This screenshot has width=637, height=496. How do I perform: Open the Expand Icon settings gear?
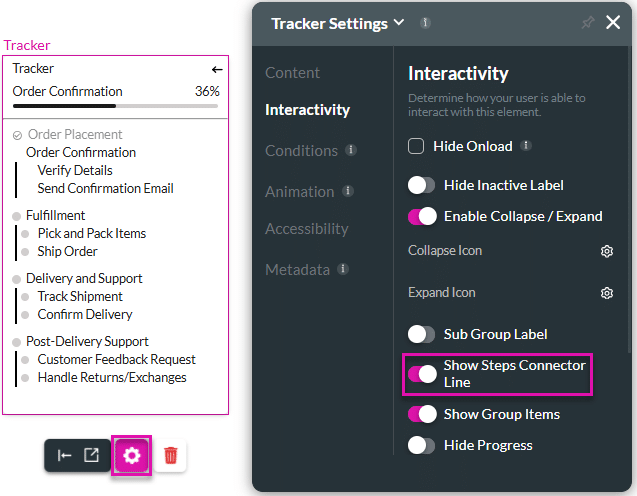[x=606, y=293]
